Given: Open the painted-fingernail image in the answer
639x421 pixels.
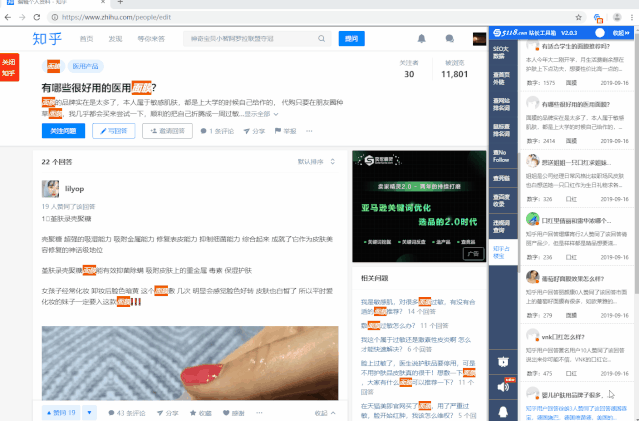Looking at the screenshot, I should coord(190,363).
